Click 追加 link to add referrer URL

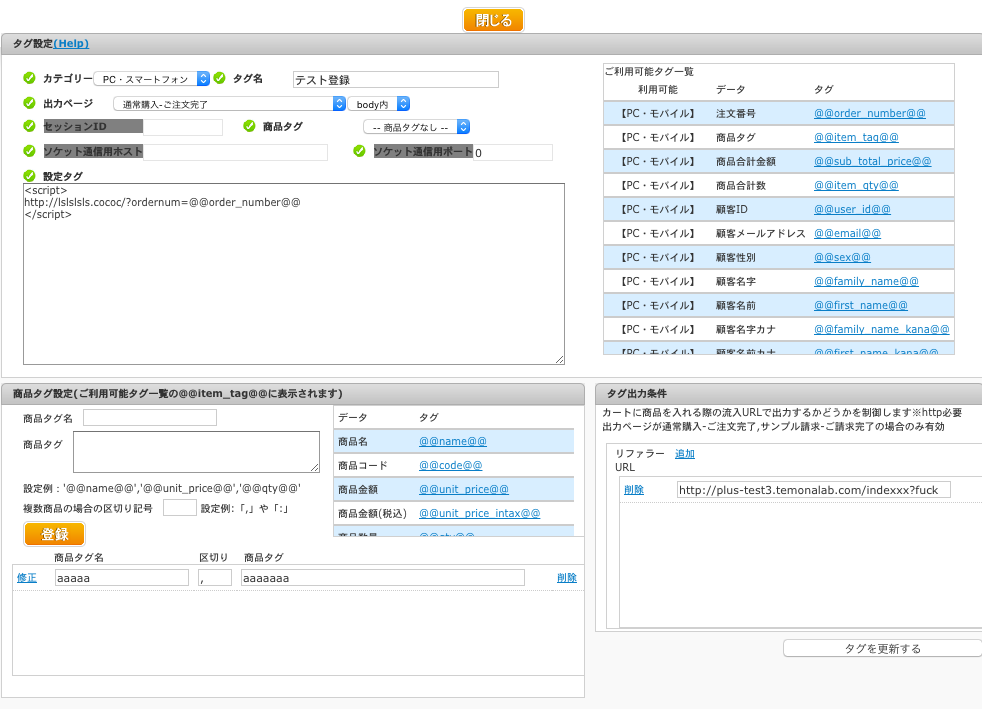point(685,454)
